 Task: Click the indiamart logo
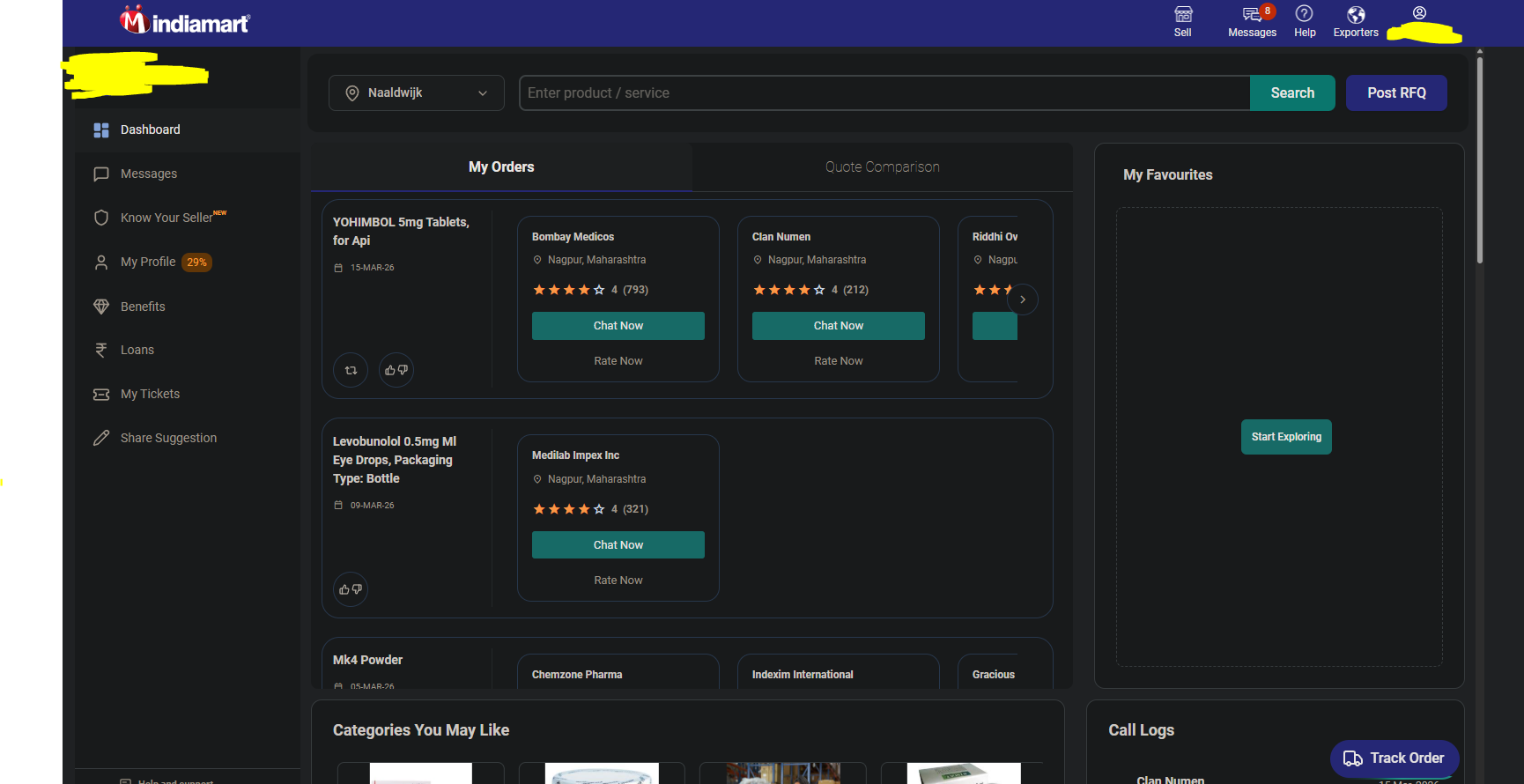coord(185,21)
